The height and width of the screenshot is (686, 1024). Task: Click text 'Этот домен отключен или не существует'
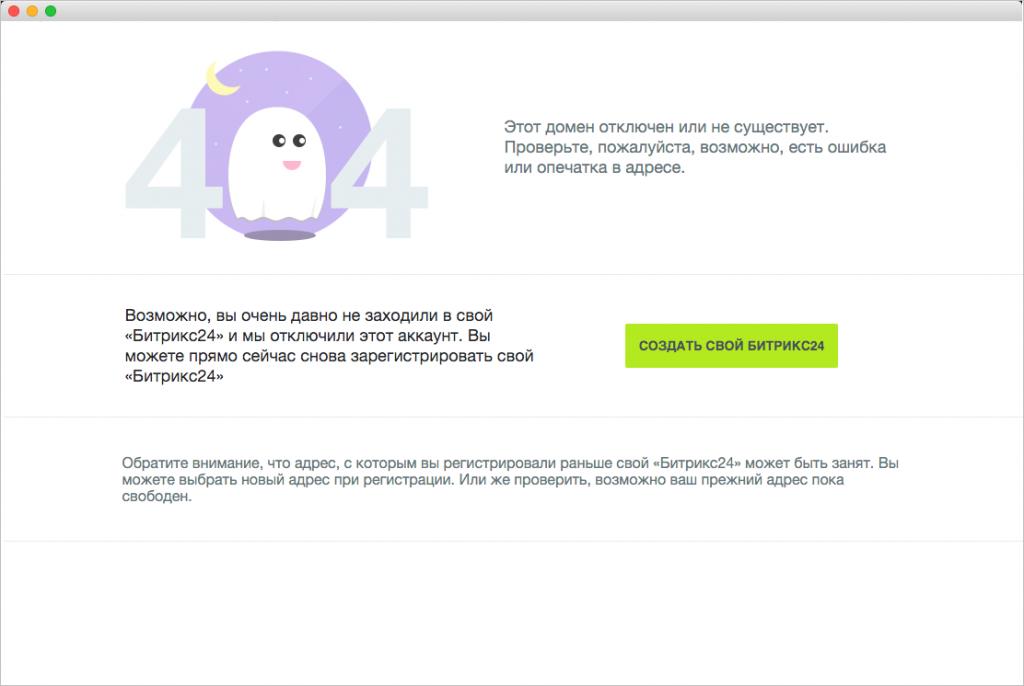pos(666,128)
